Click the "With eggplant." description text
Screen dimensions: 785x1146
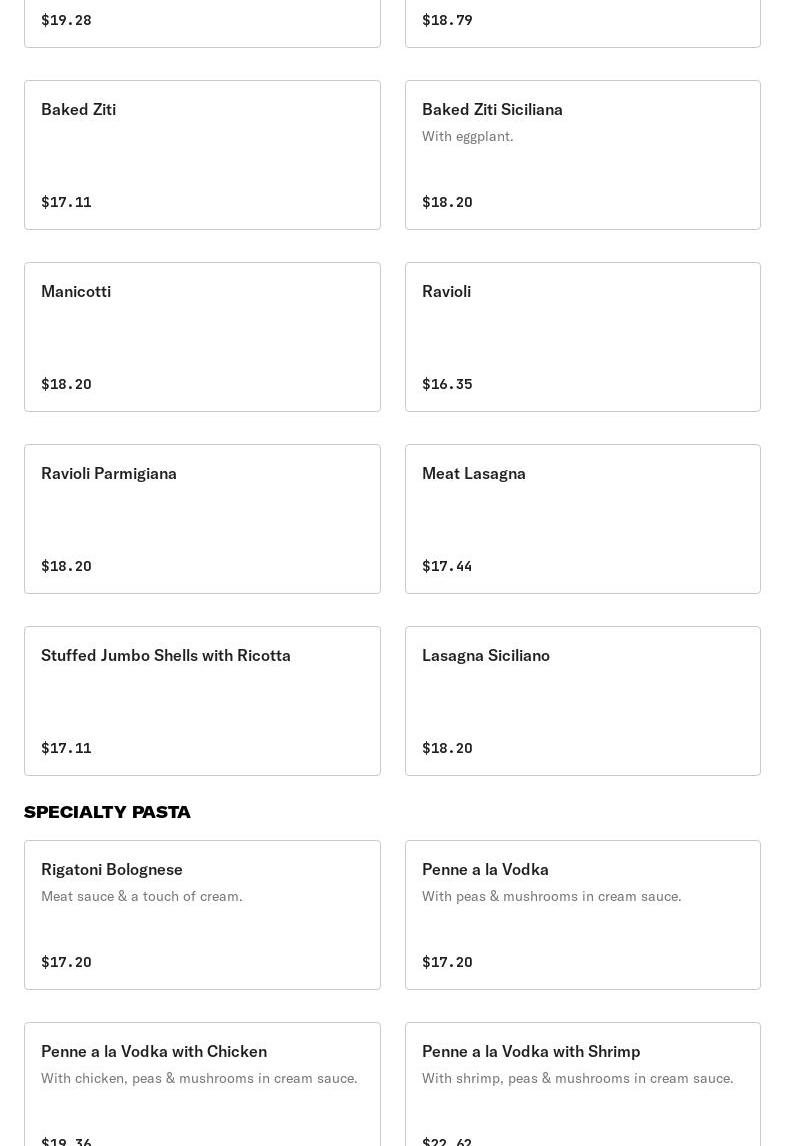click(467, 137)
